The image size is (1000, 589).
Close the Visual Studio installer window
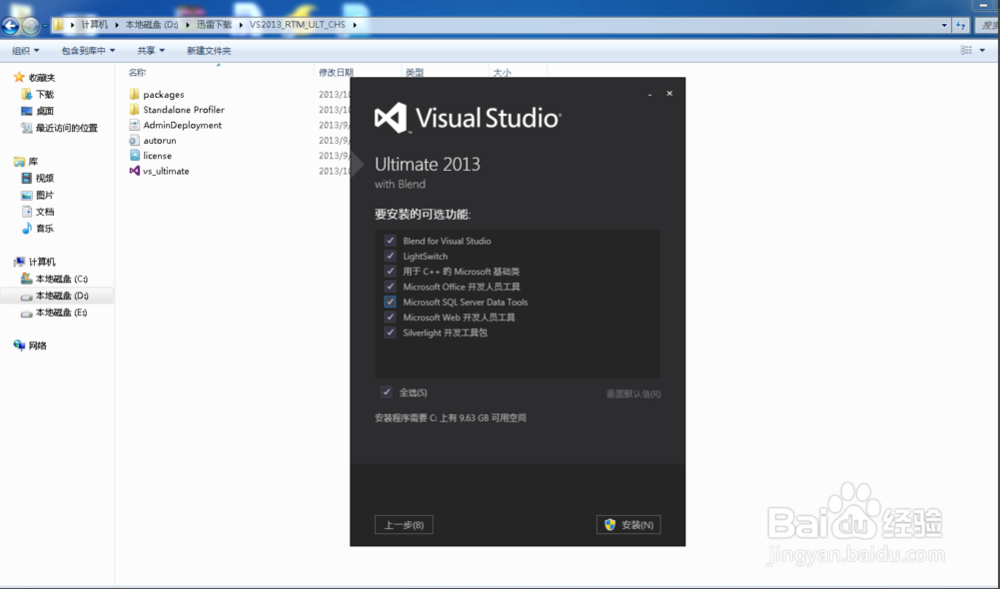669,93
